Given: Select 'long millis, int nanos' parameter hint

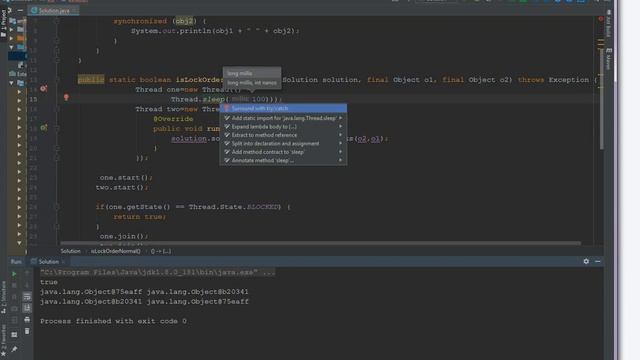Looking at the screenshot, I should (252, 83).
